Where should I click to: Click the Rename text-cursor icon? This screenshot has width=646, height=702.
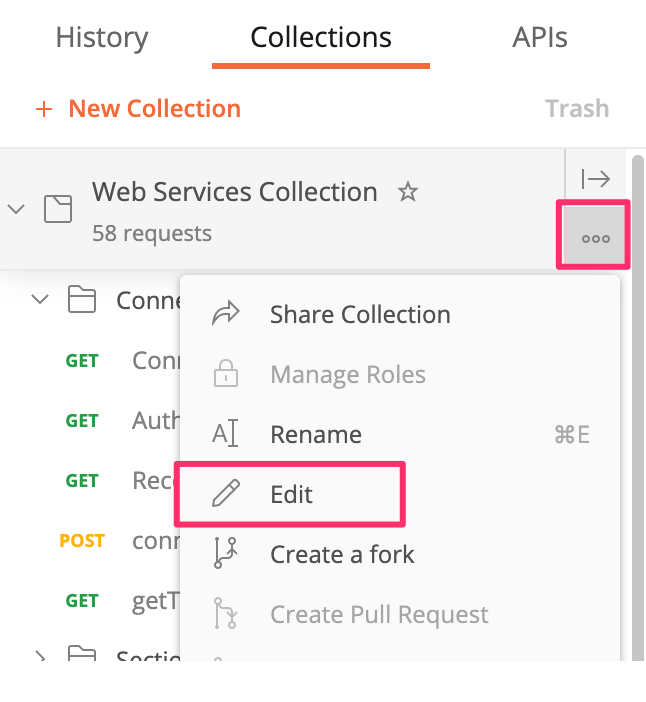point(226,435)
